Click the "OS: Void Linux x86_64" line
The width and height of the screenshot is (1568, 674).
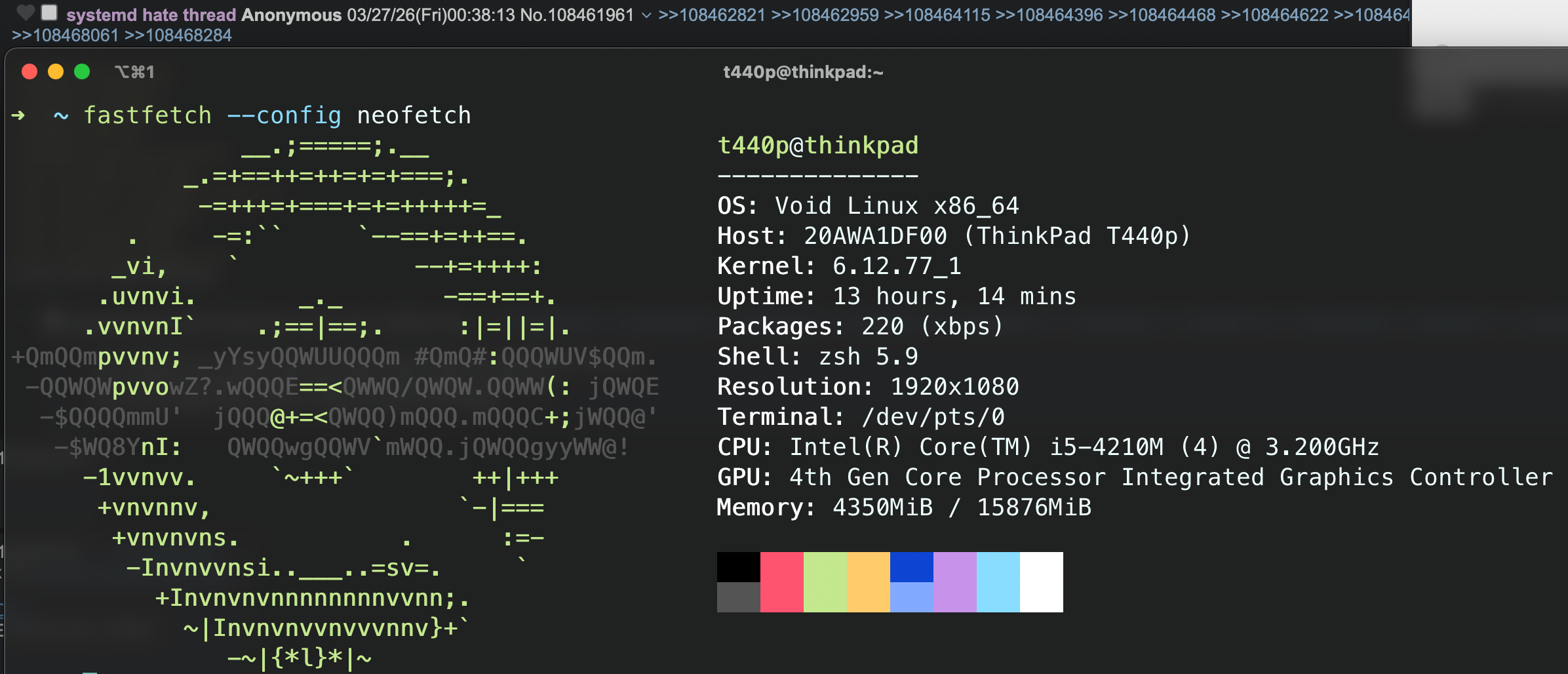[x=868, y=206]
